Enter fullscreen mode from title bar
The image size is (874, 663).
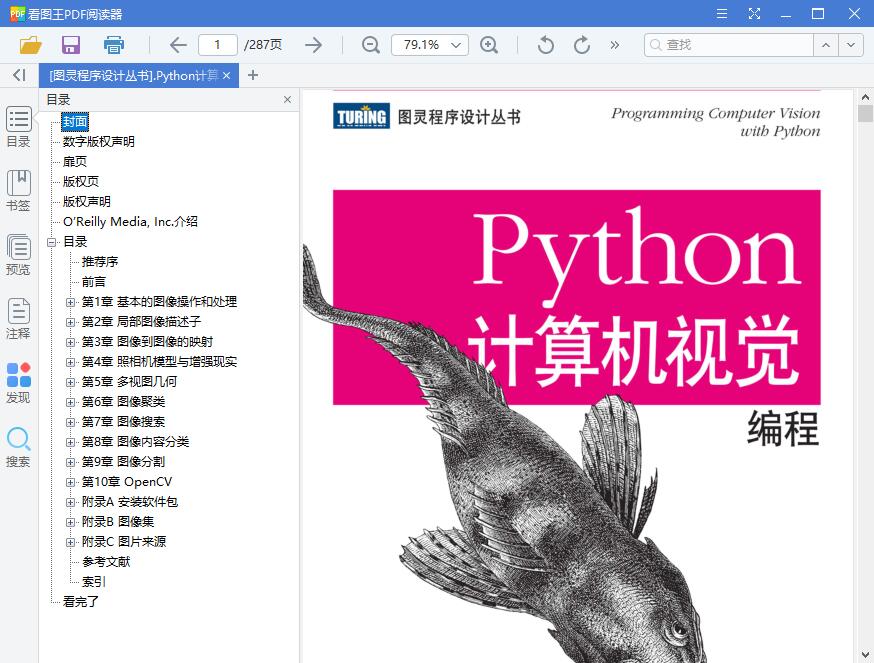click(x=754, y=13)
